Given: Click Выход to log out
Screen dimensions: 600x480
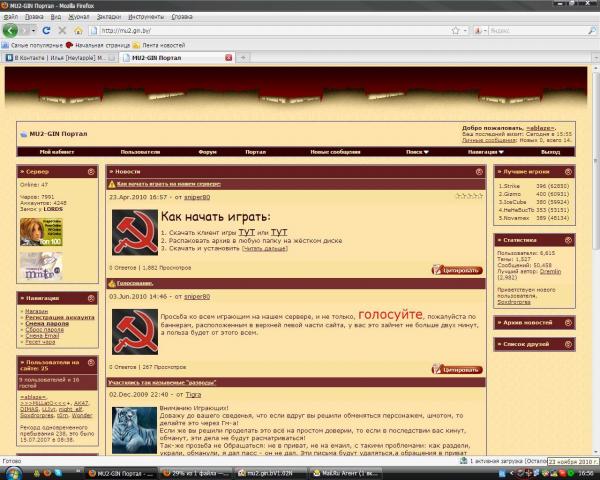Looking at the screenshot, I should coord(550,152).
